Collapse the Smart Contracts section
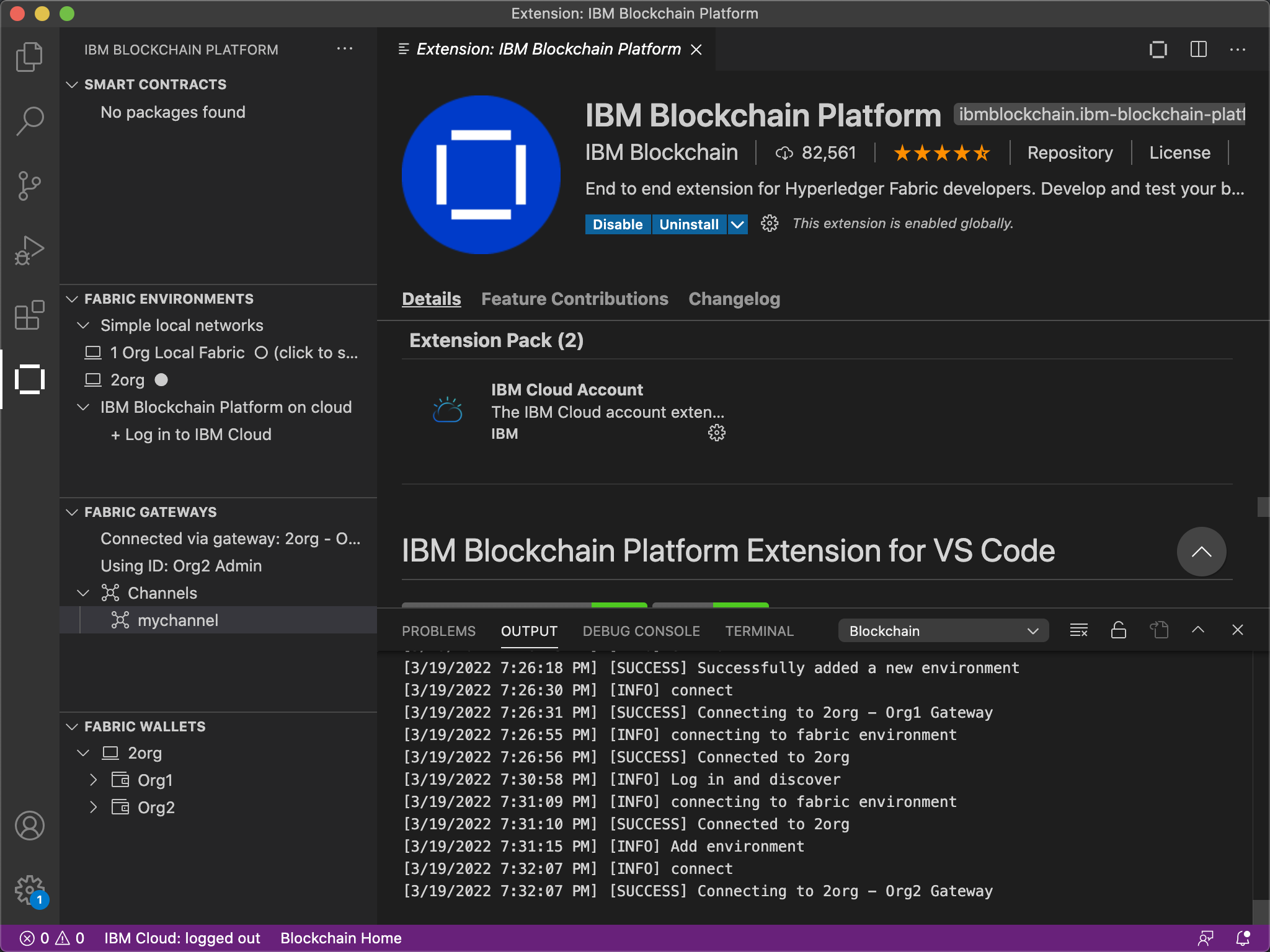The width and height of the screenshot is (1270, 952). [72, 84]
